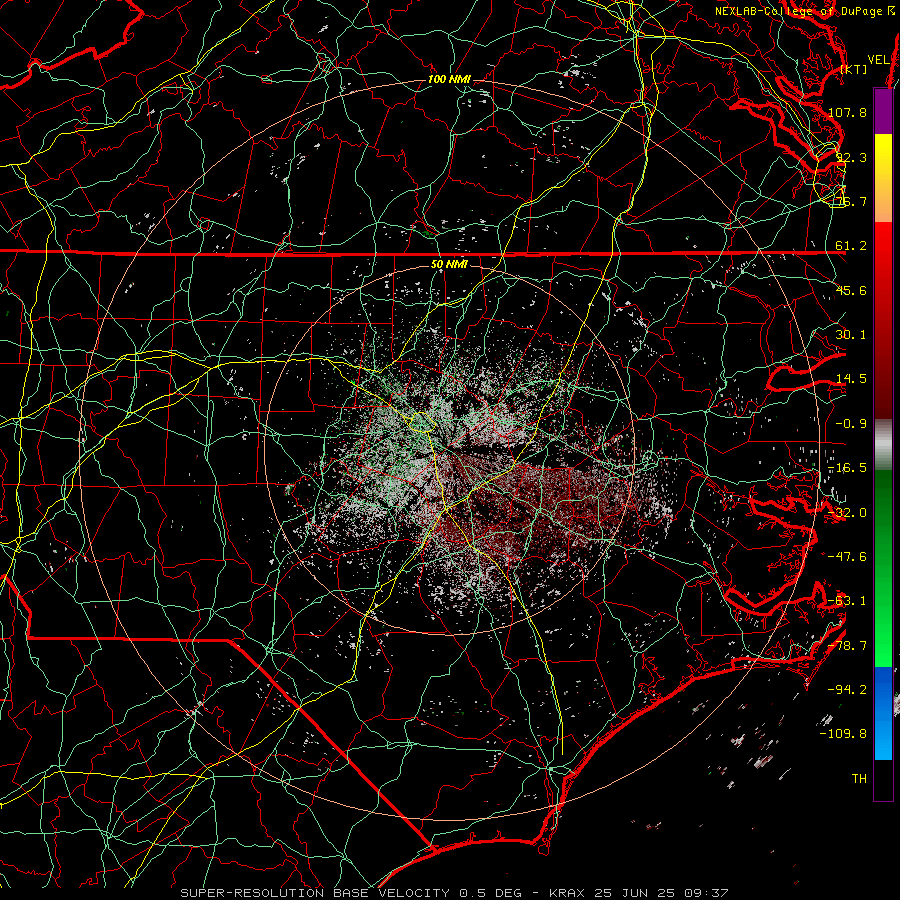Click the product title caption at bottom

pyautogui.click(x=454, y=893)
